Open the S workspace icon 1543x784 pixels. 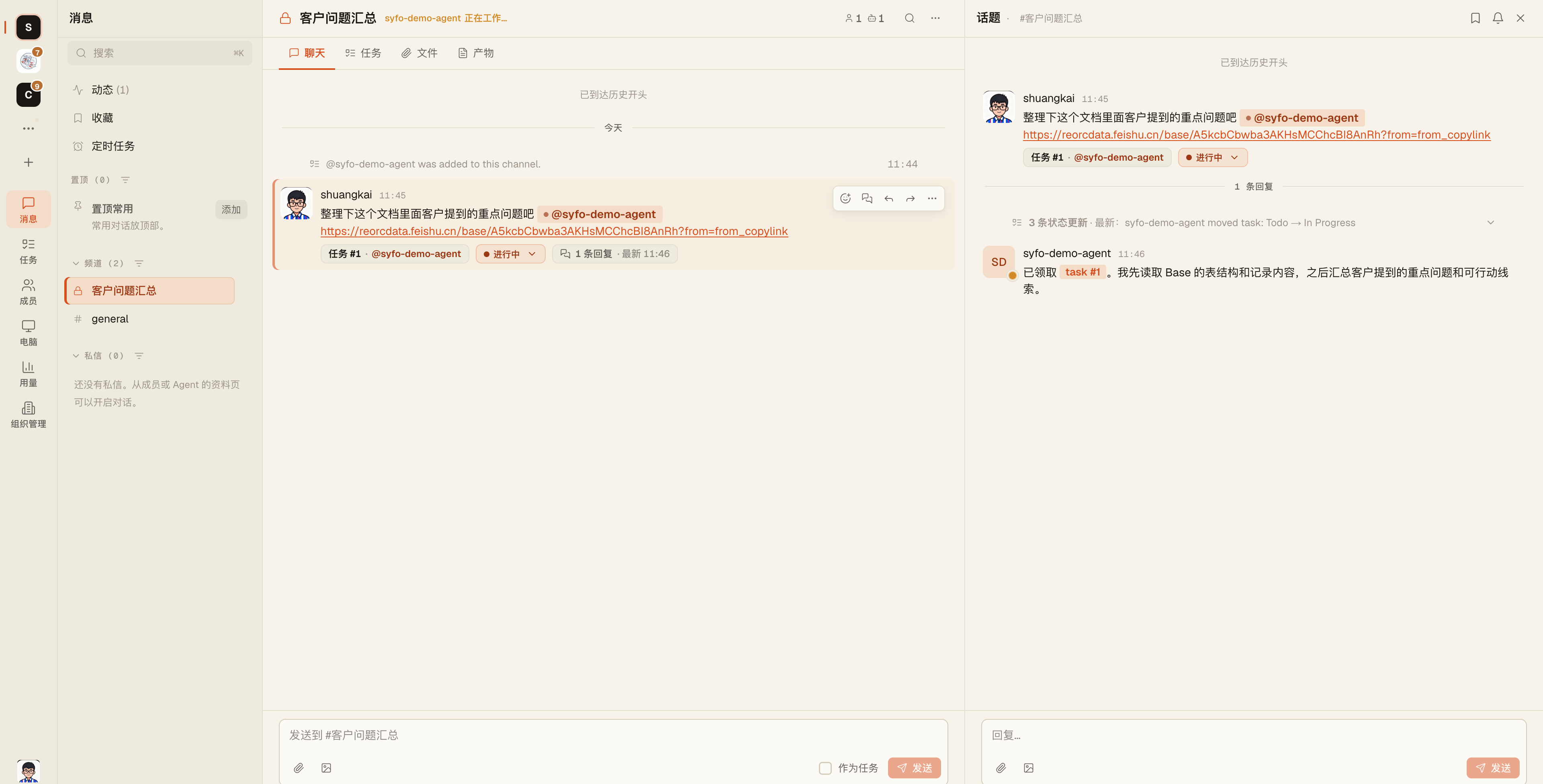[28, 28]
